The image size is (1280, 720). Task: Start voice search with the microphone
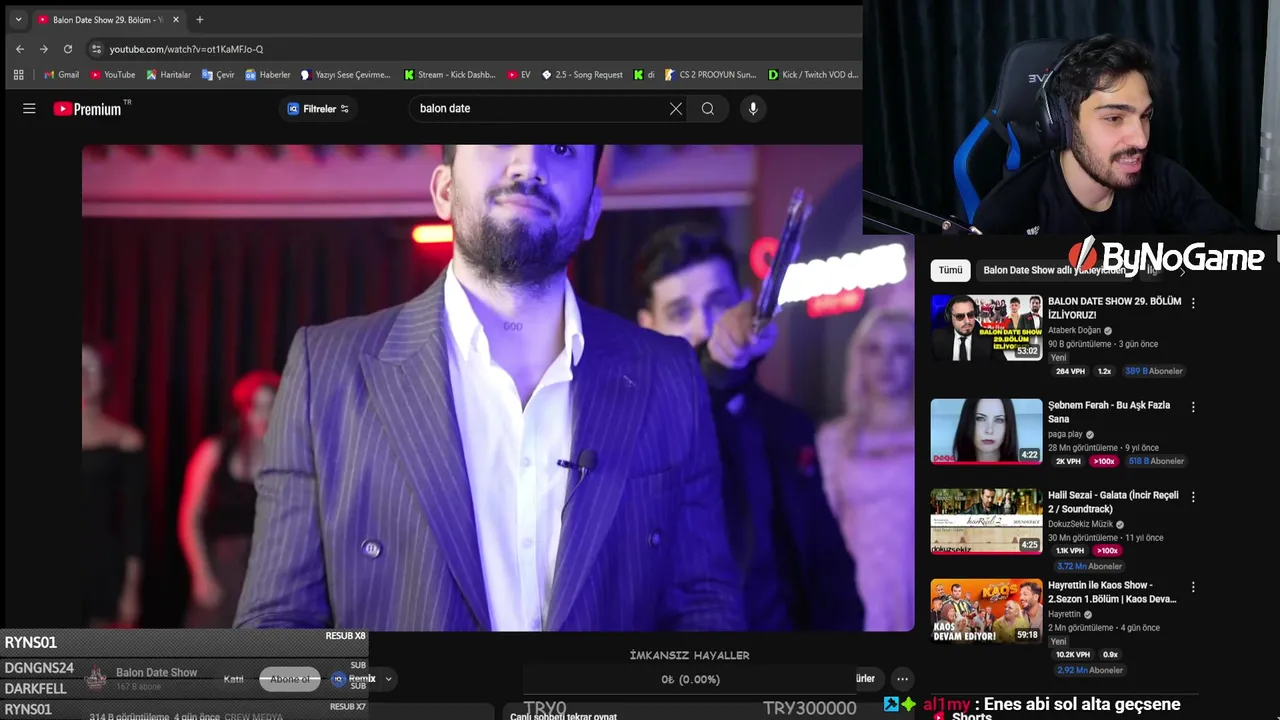[753, 109]
